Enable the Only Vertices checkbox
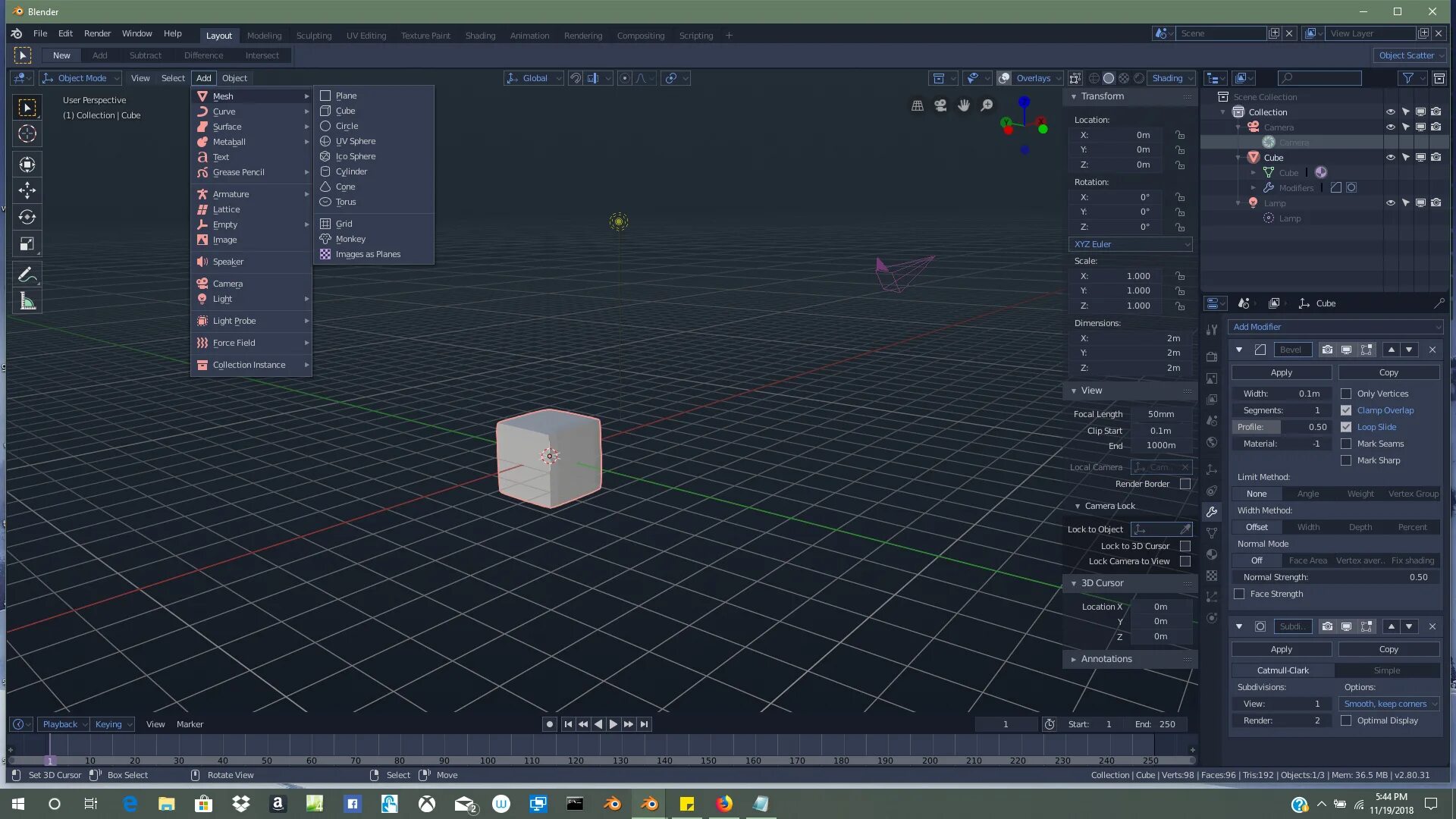 pos(1346,394)
